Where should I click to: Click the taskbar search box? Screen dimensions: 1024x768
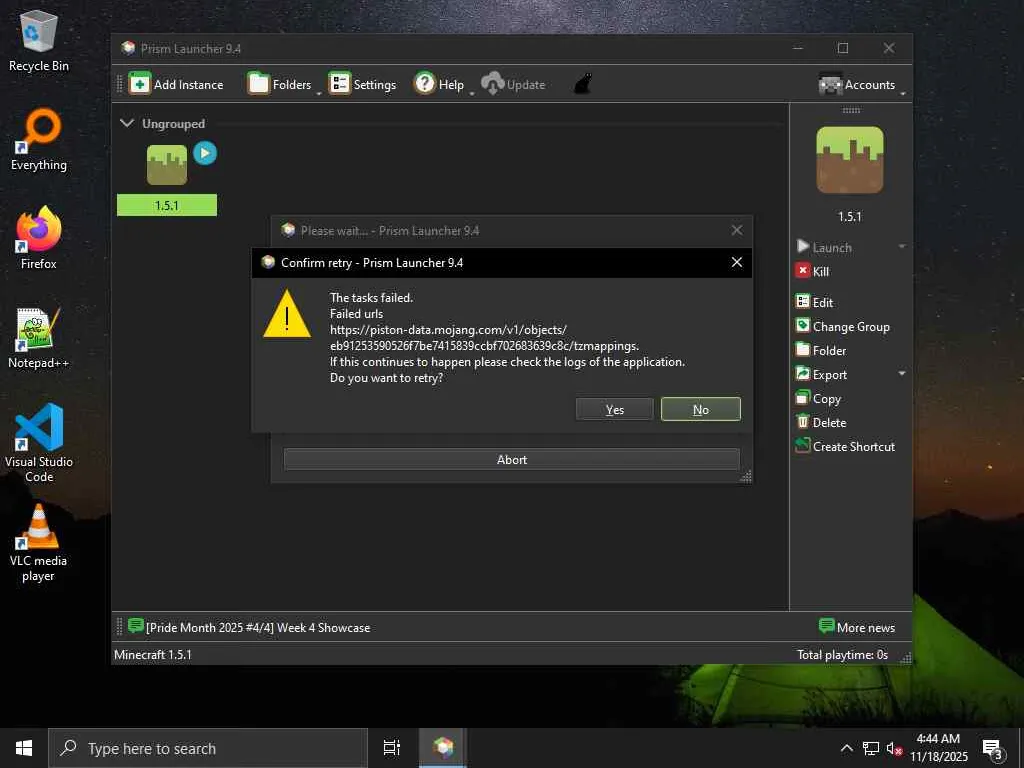(208, 748)
